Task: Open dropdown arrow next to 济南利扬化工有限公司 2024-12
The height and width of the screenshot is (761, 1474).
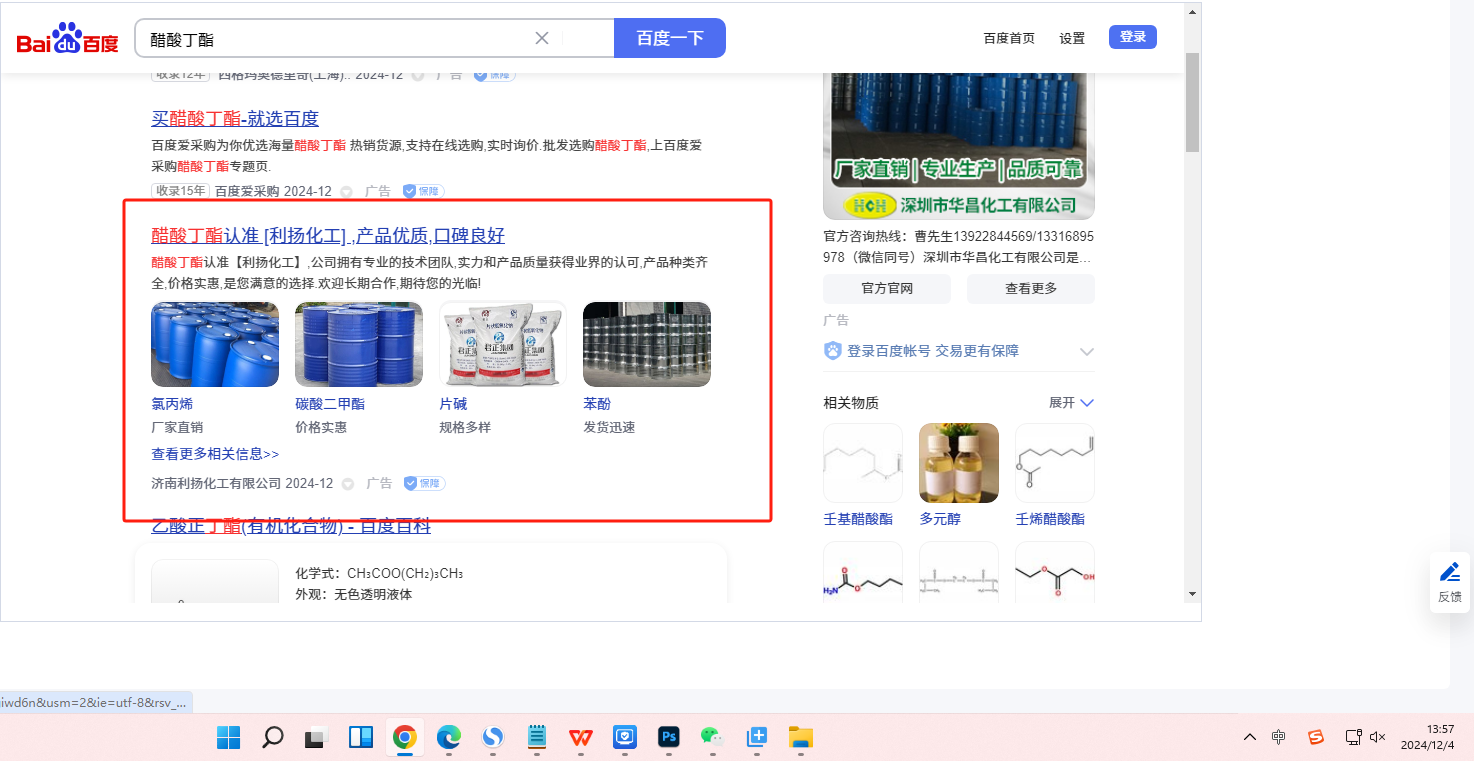Action: (347, 484)
